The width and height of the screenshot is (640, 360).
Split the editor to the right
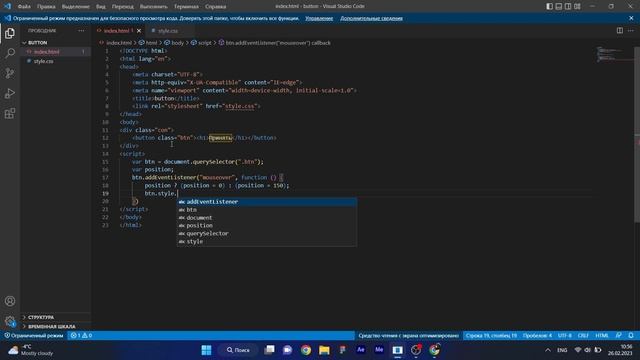click(x=620, y=31)
